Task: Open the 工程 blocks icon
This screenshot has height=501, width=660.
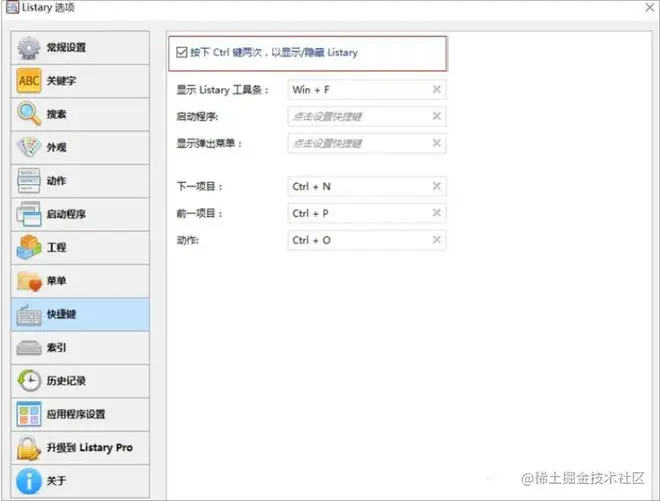Action: (x=29, y=247)
